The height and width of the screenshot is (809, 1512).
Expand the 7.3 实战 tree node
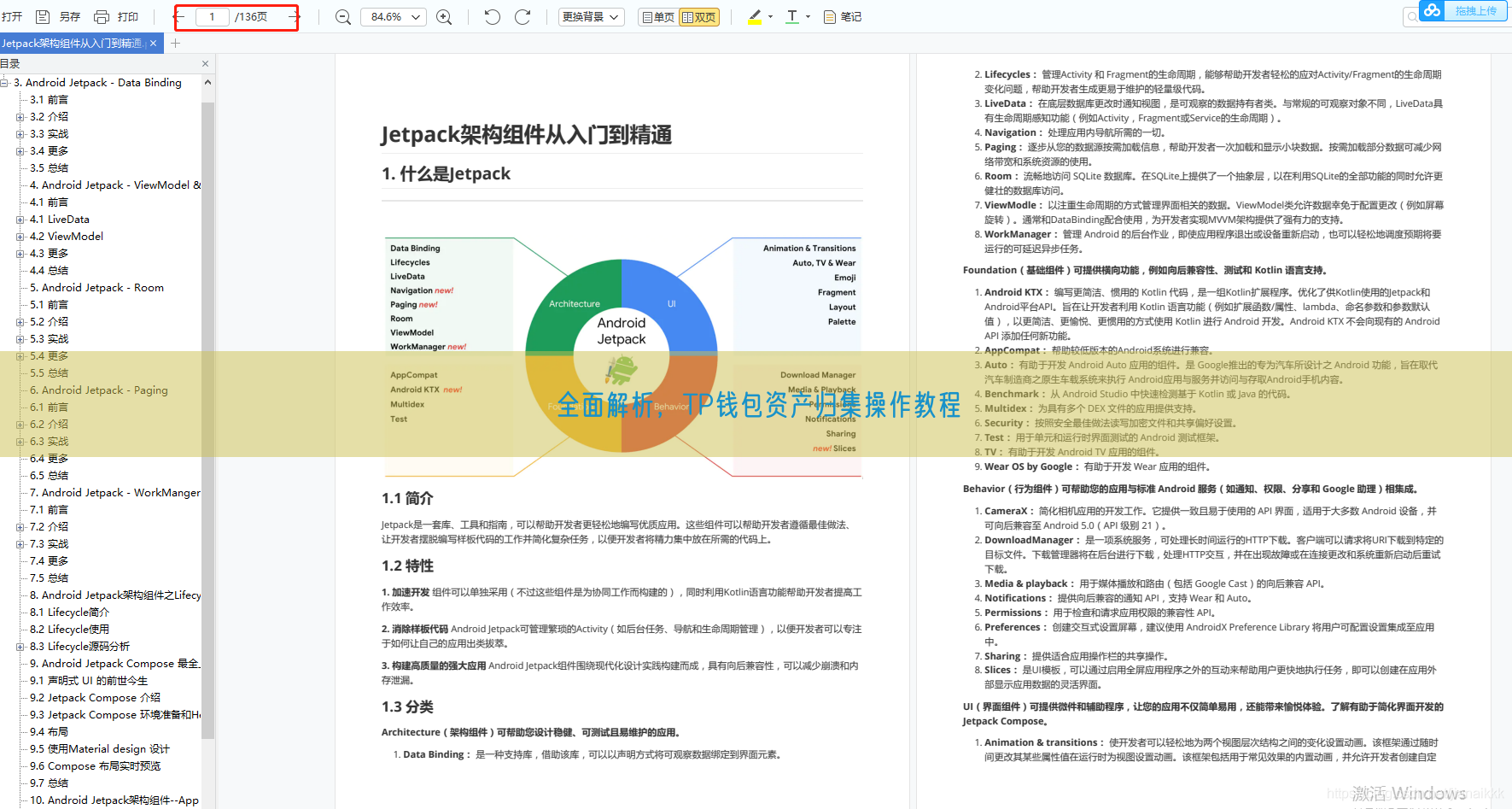20,544
